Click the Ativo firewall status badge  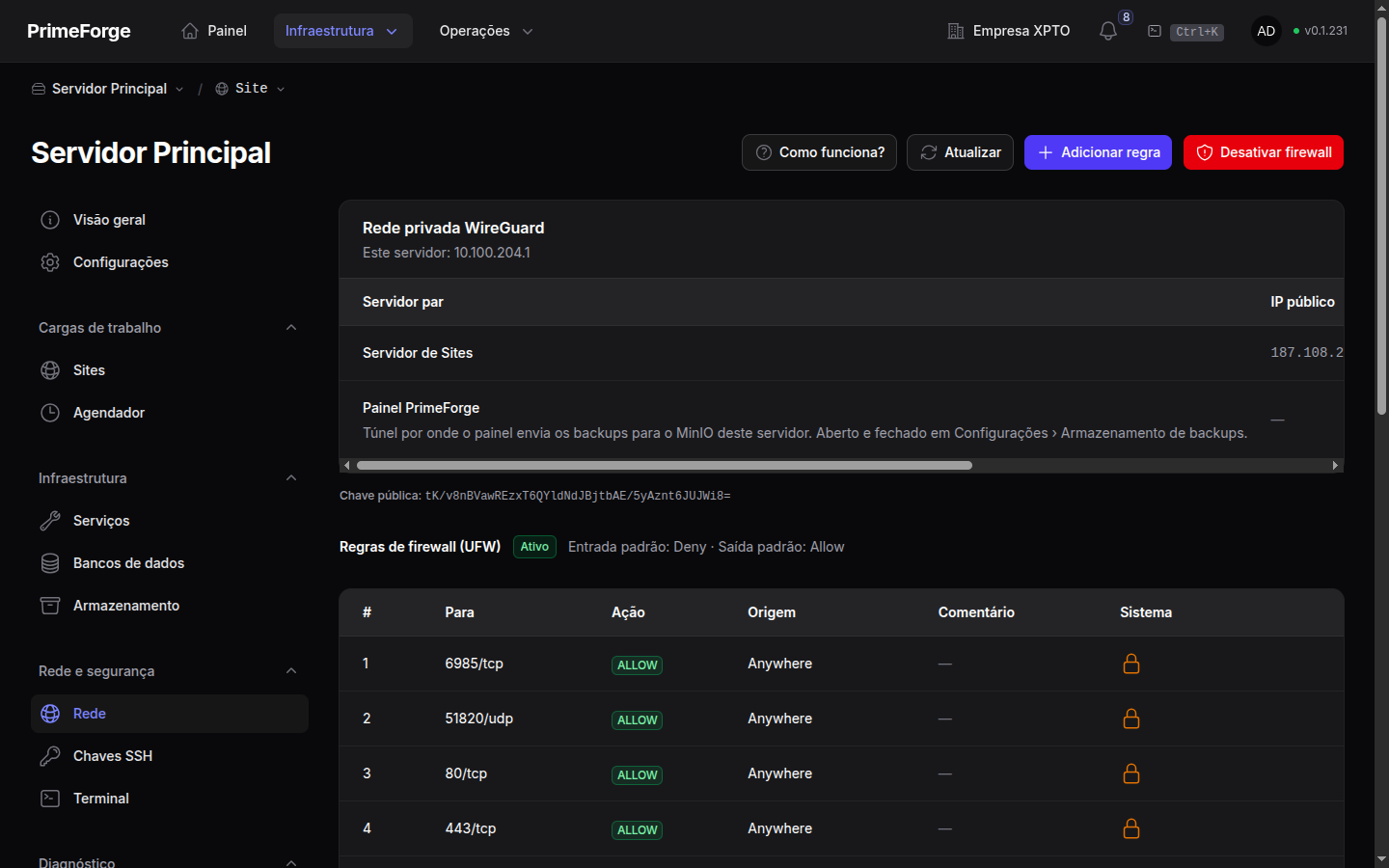coord(534,547)
